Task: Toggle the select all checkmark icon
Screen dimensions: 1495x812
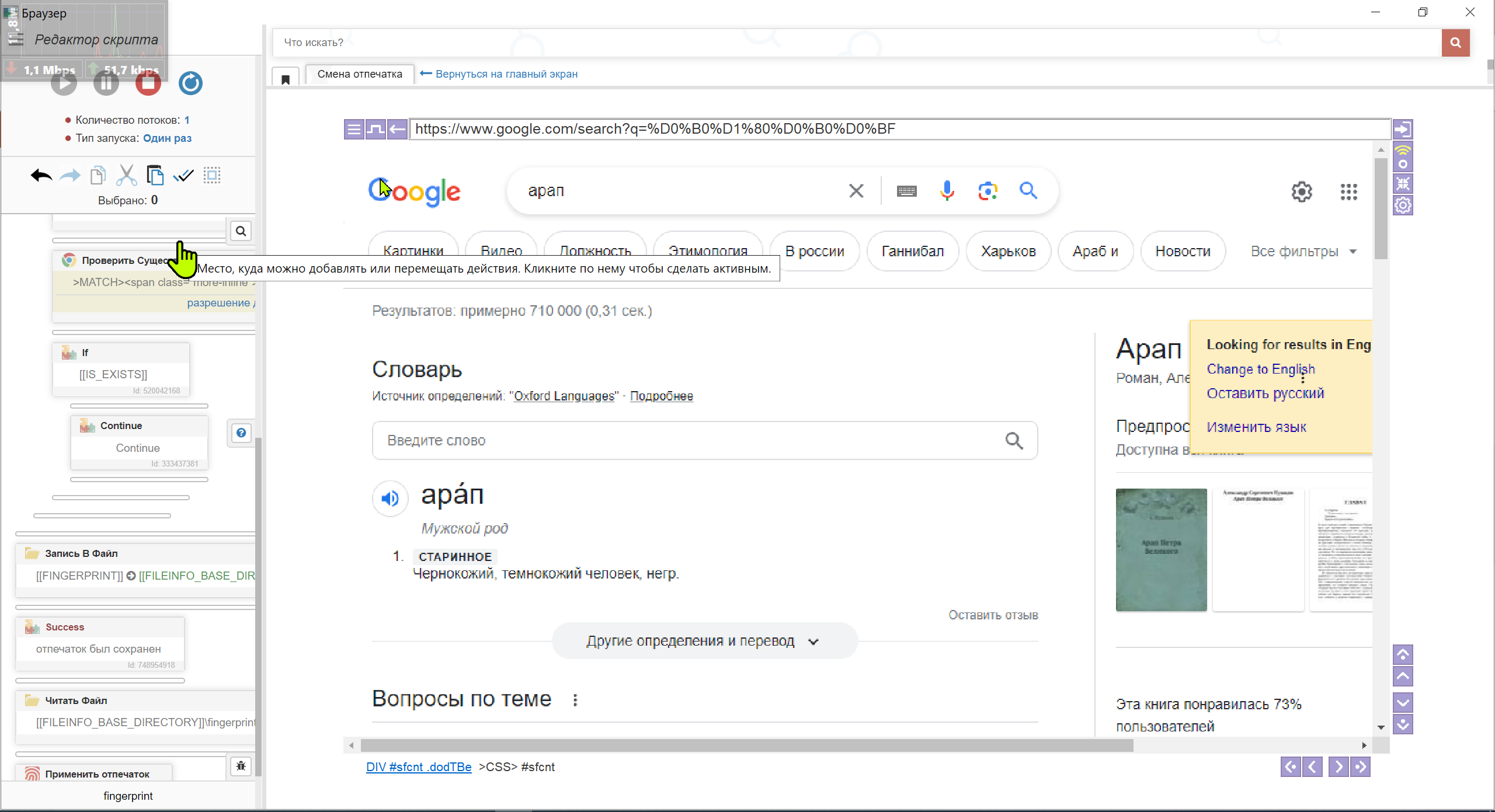Action: click(x=183, y=175)
